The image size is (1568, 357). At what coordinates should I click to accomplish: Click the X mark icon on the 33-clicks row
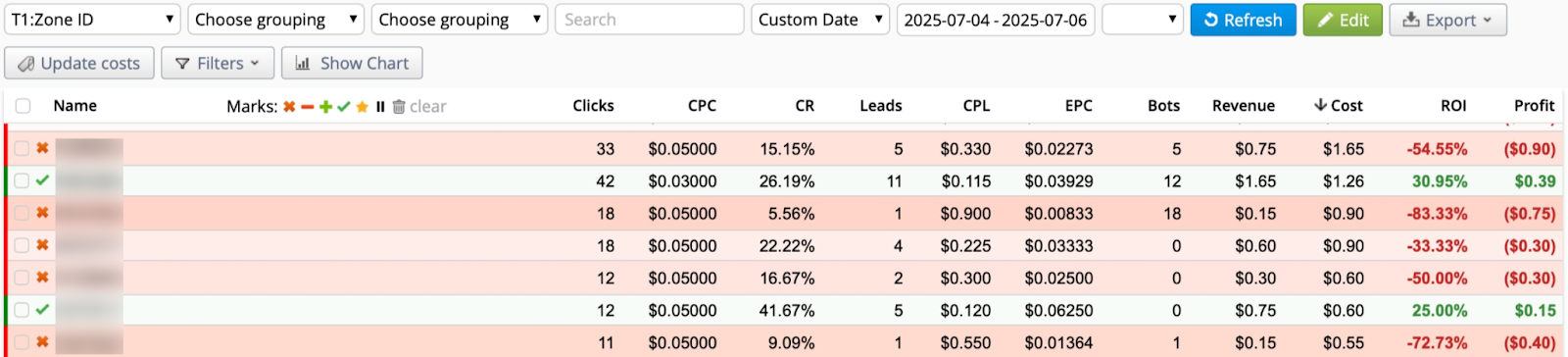click(x=42, y=148)
